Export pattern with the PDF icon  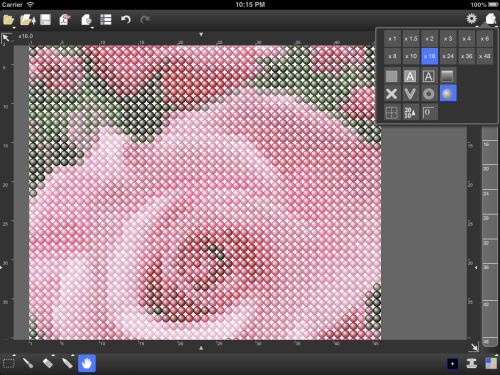pos(65,20)
